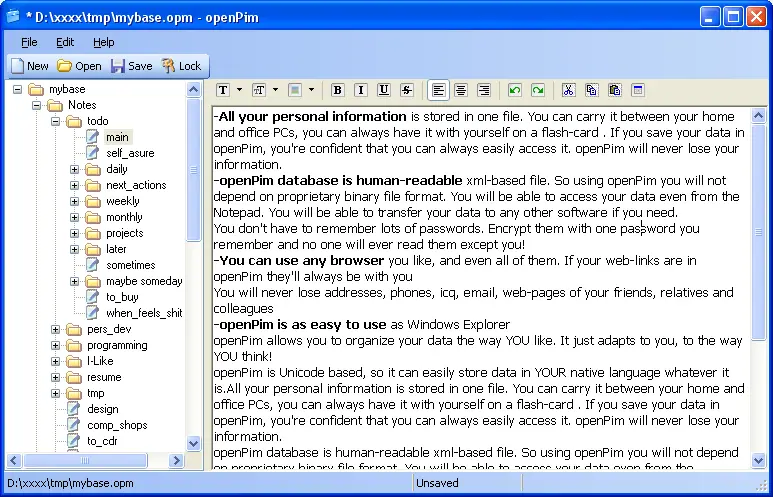The height and width of the screenshot is (497, 773).
Task: Click the Unsaved status bar text
Action: pyautogui.click(x=437, y=483)
